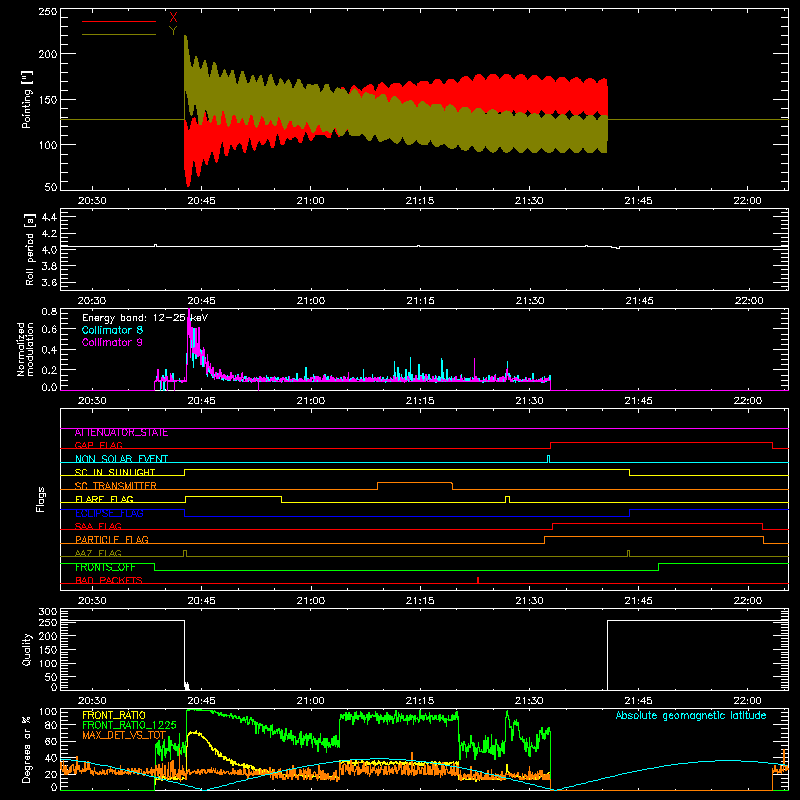
Task: Click the 80 tick on Degrees axis
Action: tap(51, 725)
